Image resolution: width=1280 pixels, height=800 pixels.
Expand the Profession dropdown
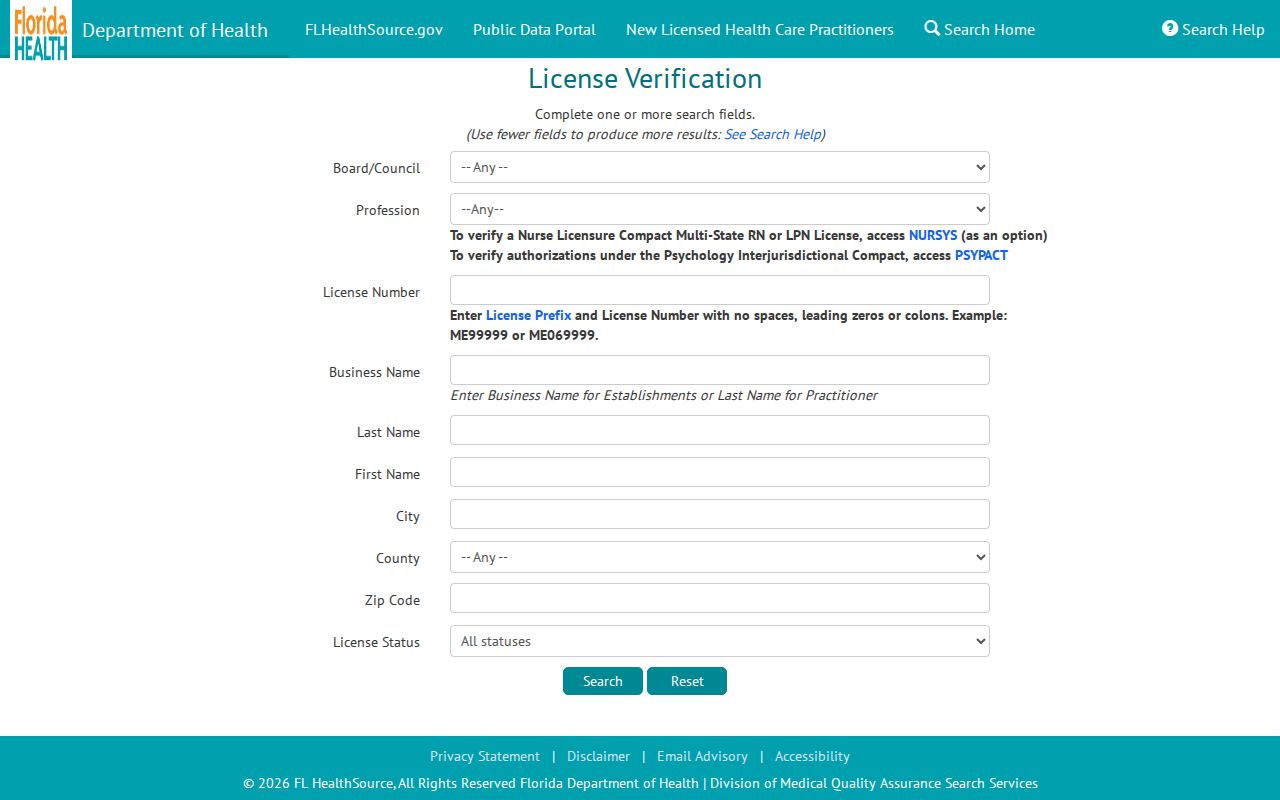(x=720, y=209)
